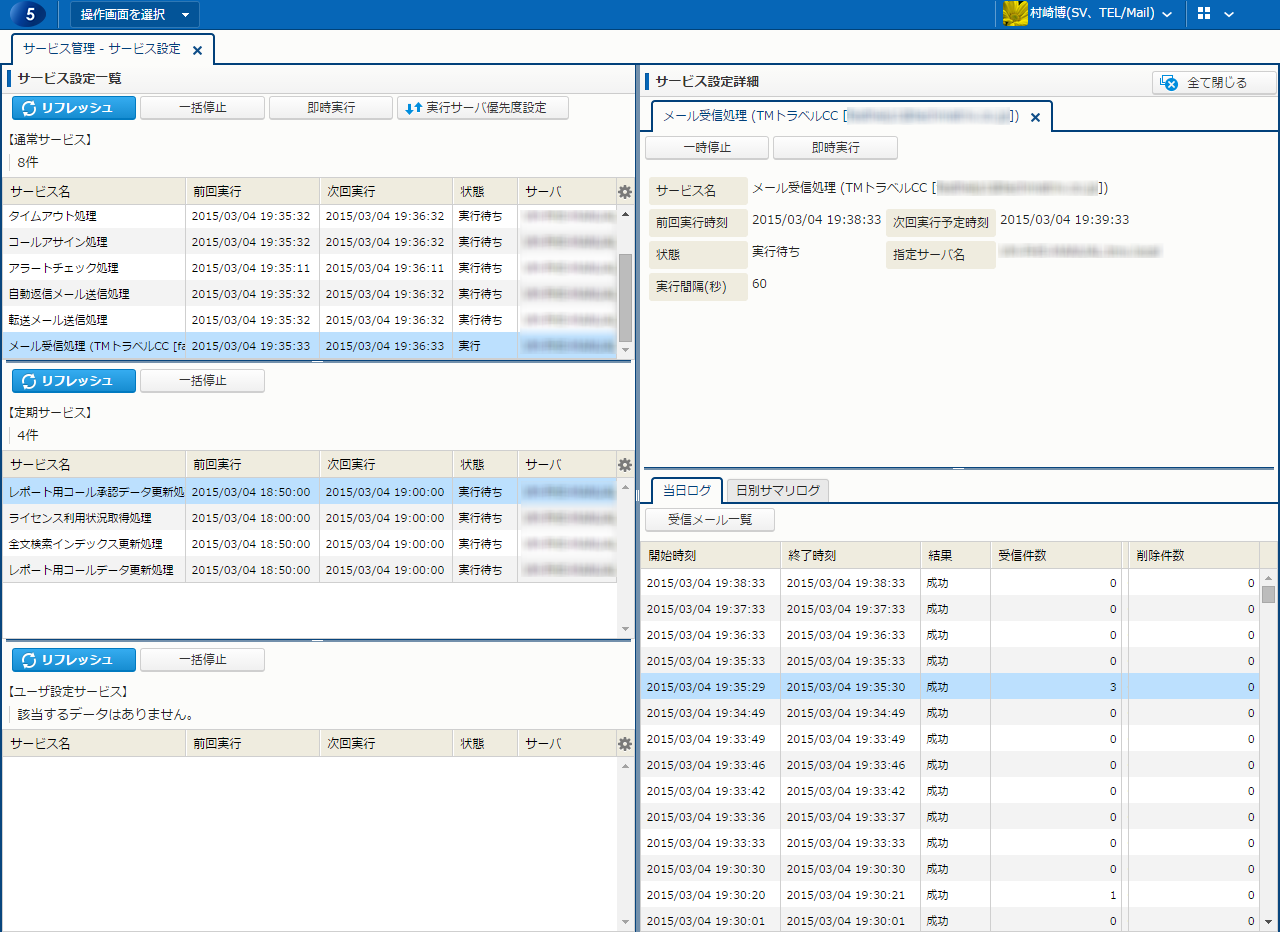Sort 定期サービス table by 次回実行 header
The width and height of the screenshot is (1280, 932).
click(386, 465)
